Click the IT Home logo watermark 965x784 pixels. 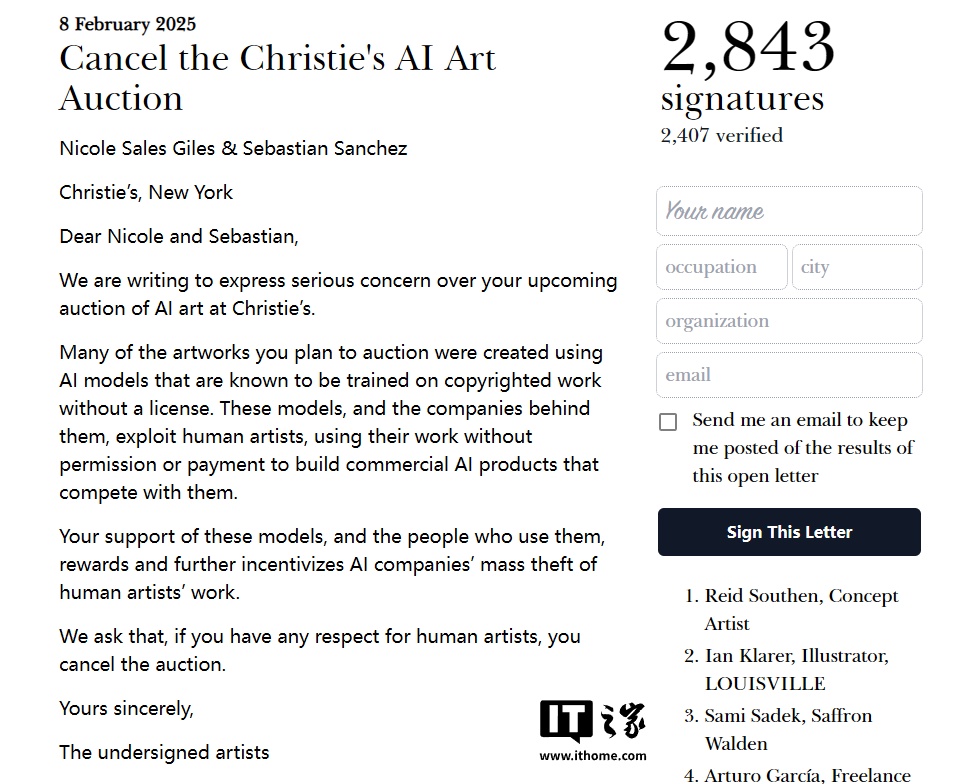[x=593, y=721]
